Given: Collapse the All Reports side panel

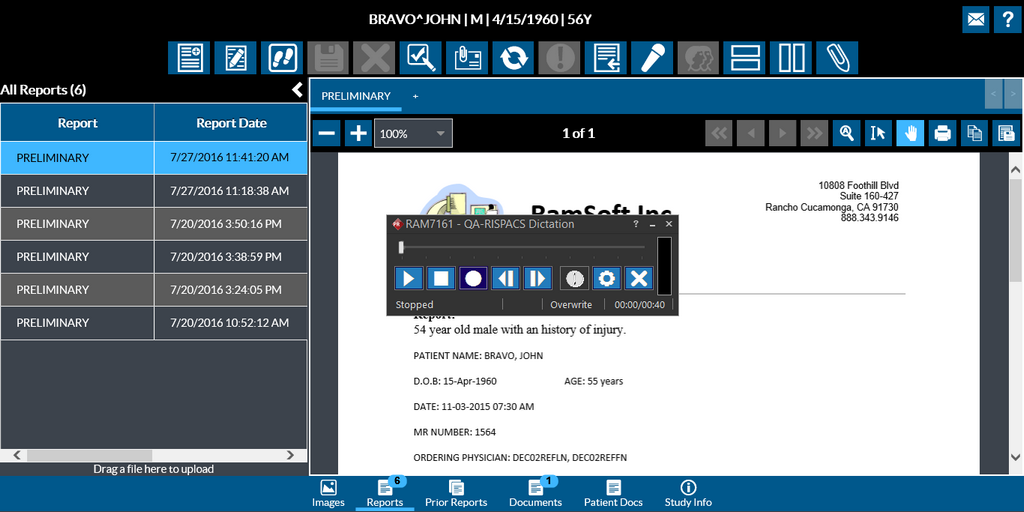Looking at the screenshot, I should [x=297, y=90].
